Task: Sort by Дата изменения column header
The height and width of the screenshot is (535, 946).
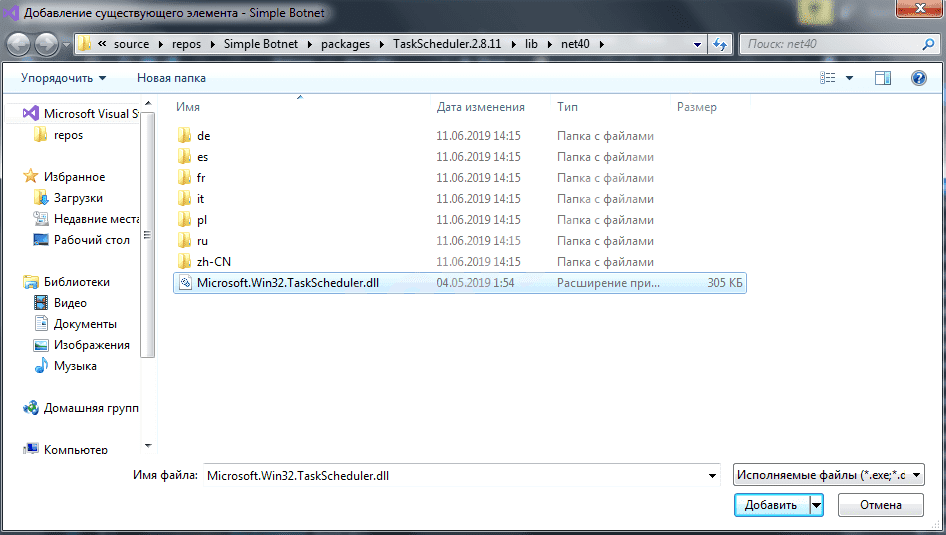Action: pos(481,107)
